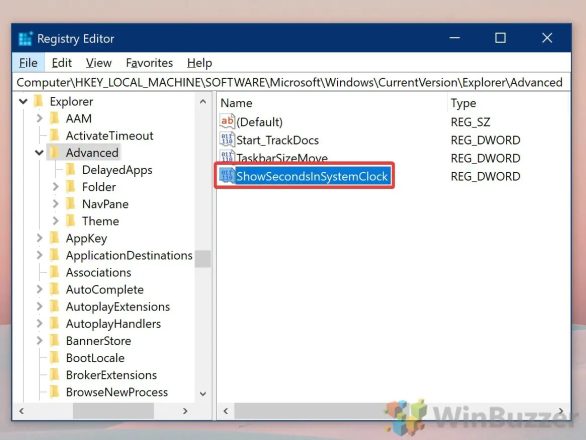Select the Explorer folder icon
Screen dimensions: 586x440
[x=38, y=101]
